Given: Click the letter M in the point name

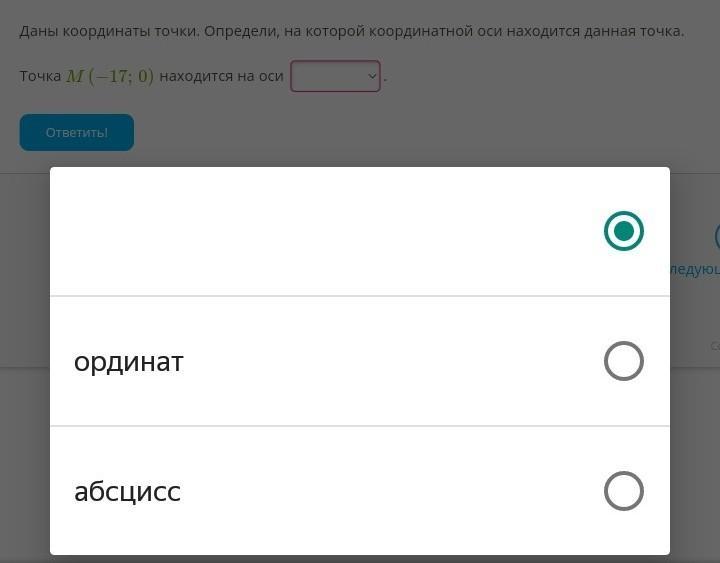Looking at the screenshot, I should (75, 76).
